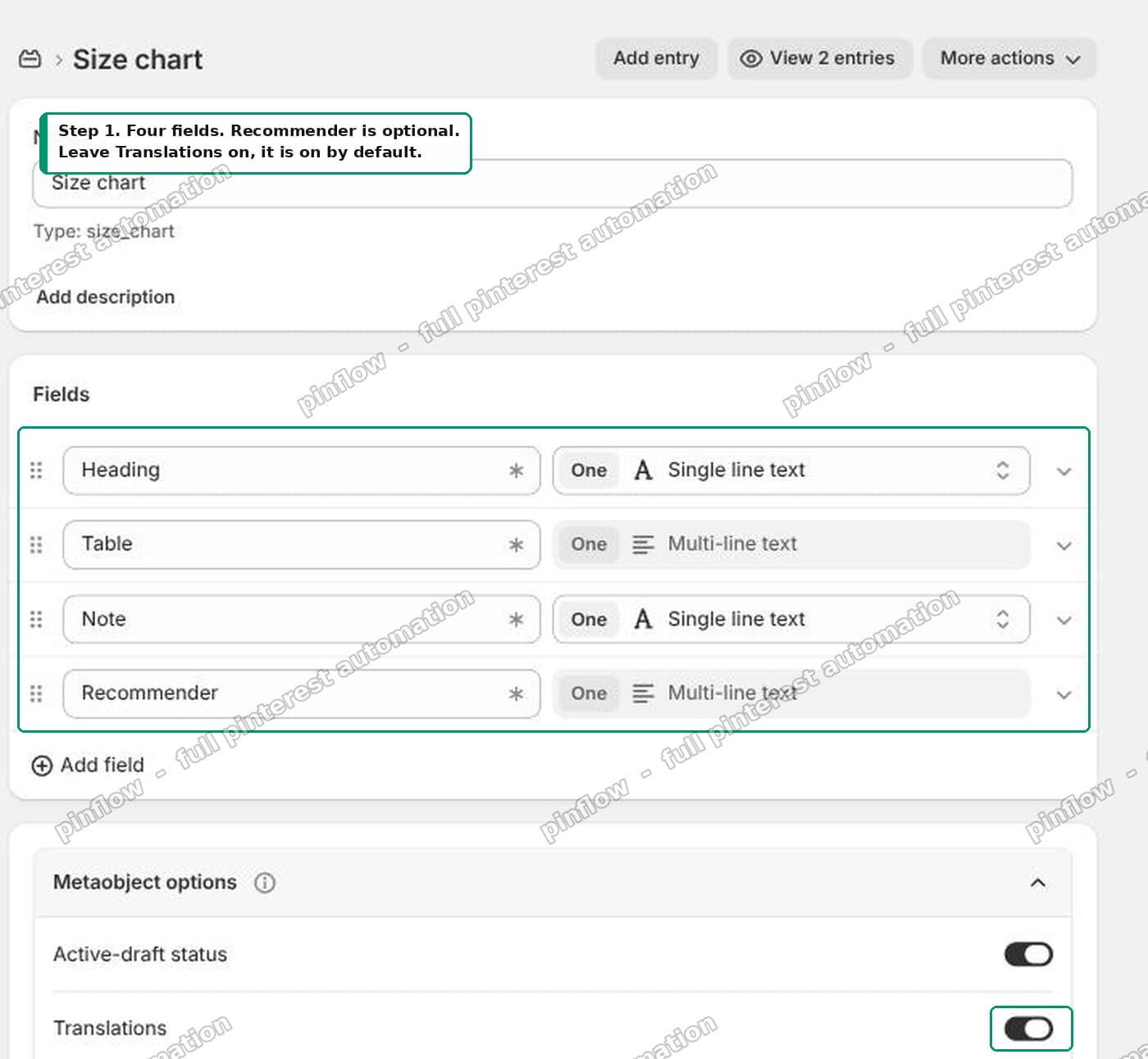1148x1059 pixels.
Task: Click the Add entry button
Action: click(x=656, y=58)
